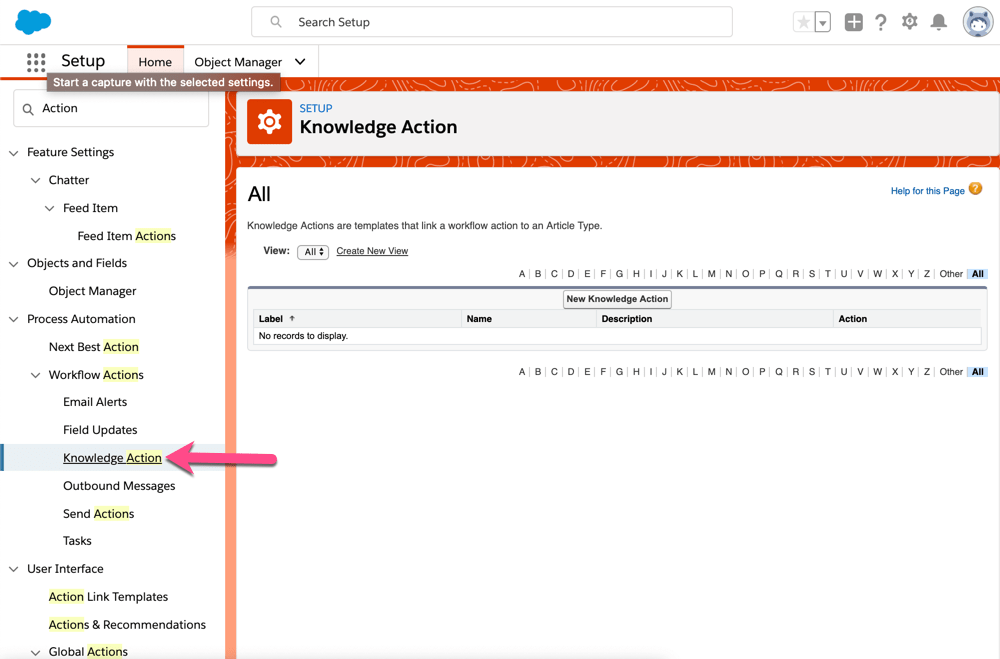Click the Knowledge Action setup gear icon
This screenshot has height=659, width=1000.
(x=269, y=121)
